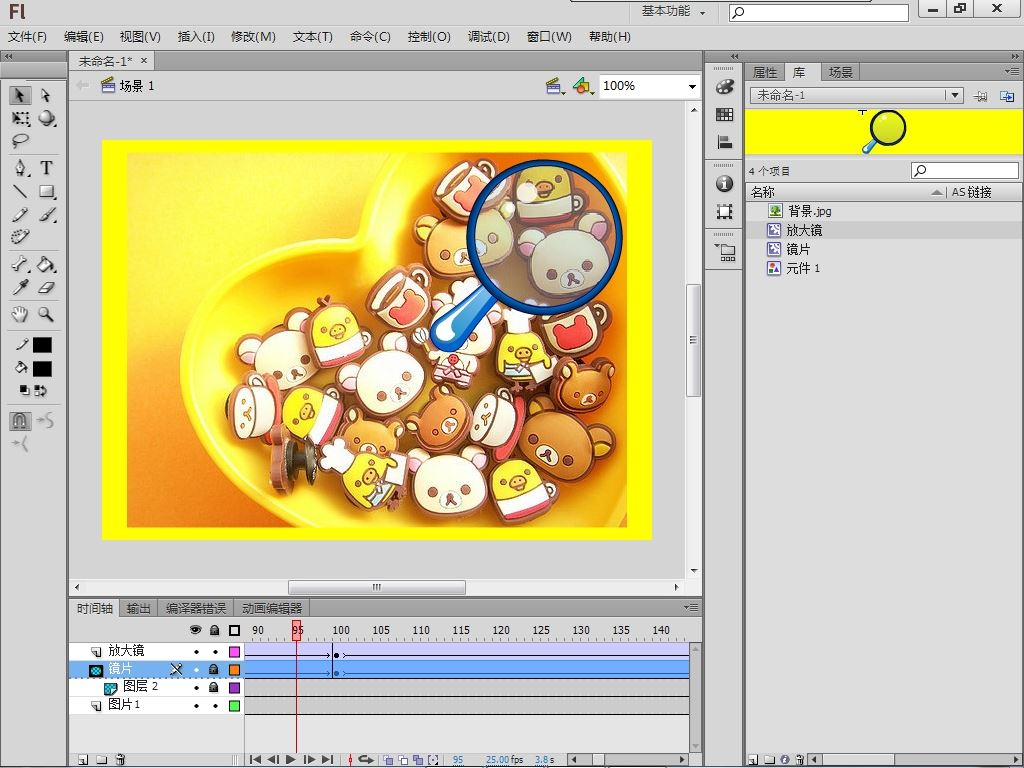
Task: Toggle visibility dot of 放大镜 layer
Action: [x=196, y=652]
